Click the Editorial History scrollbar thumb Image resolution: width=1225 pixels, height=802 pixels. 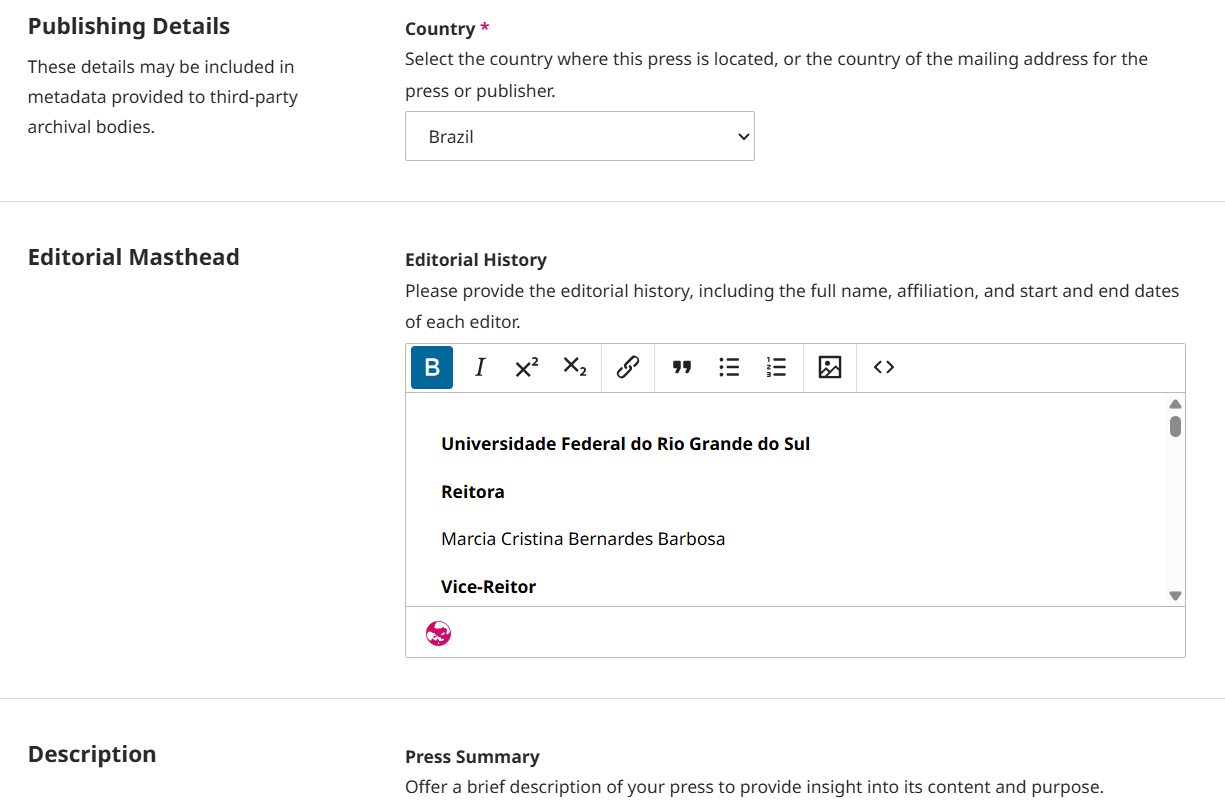tap(1175, 426)
